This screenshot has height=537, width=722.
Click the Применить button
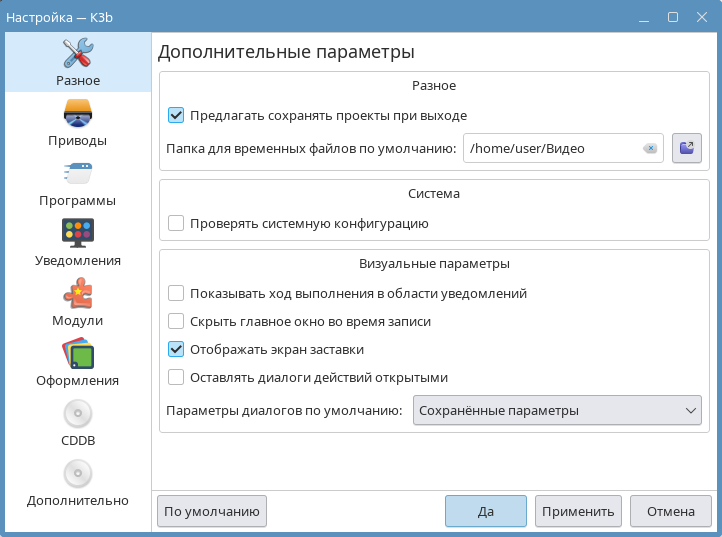tap(578, 511)
